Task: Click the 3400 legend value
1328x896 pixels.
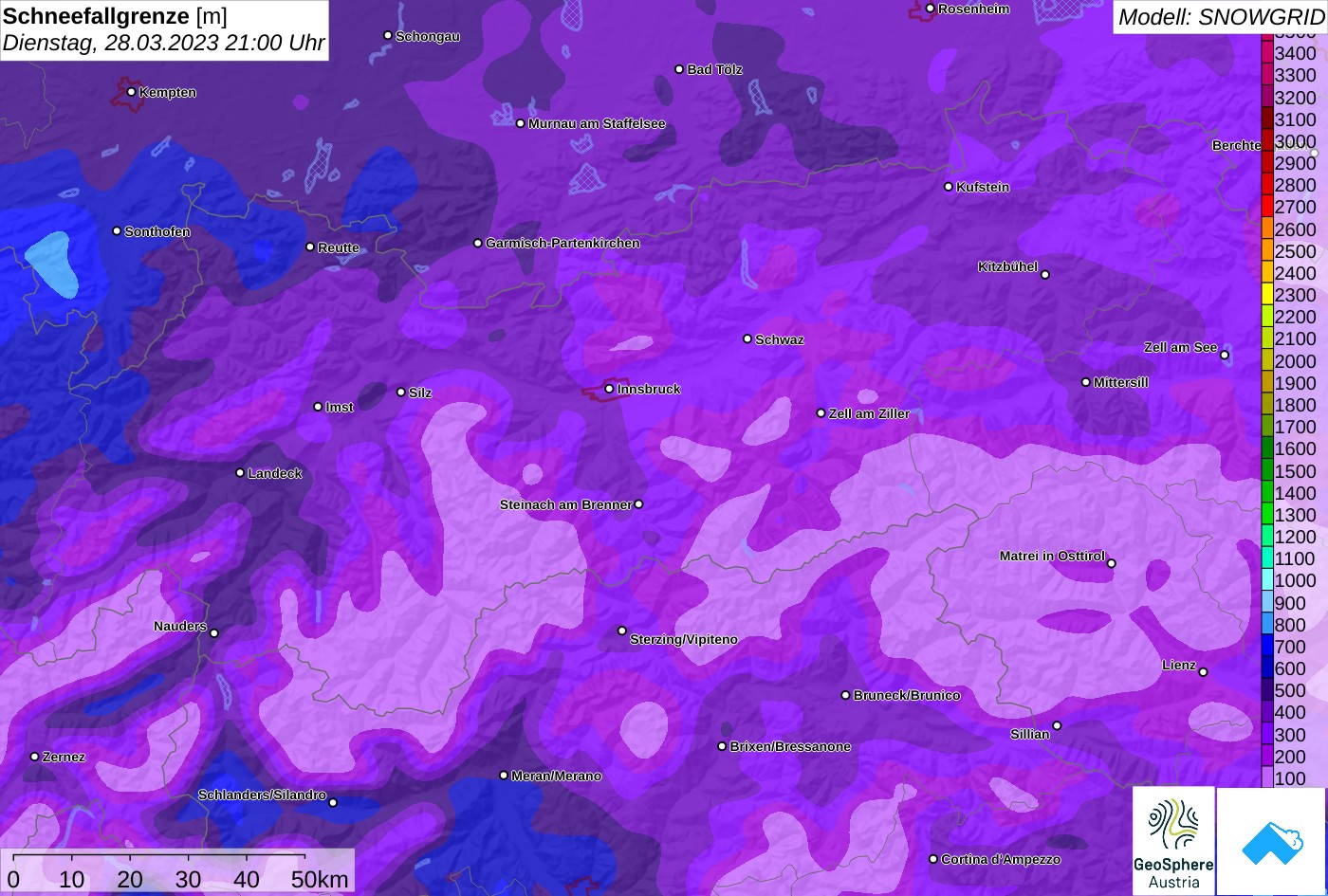Action: pos(1295,54)
